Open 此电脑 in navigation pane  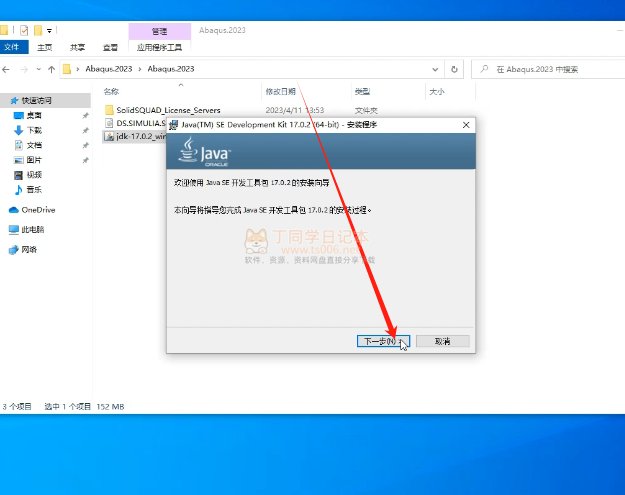(33, 230)
